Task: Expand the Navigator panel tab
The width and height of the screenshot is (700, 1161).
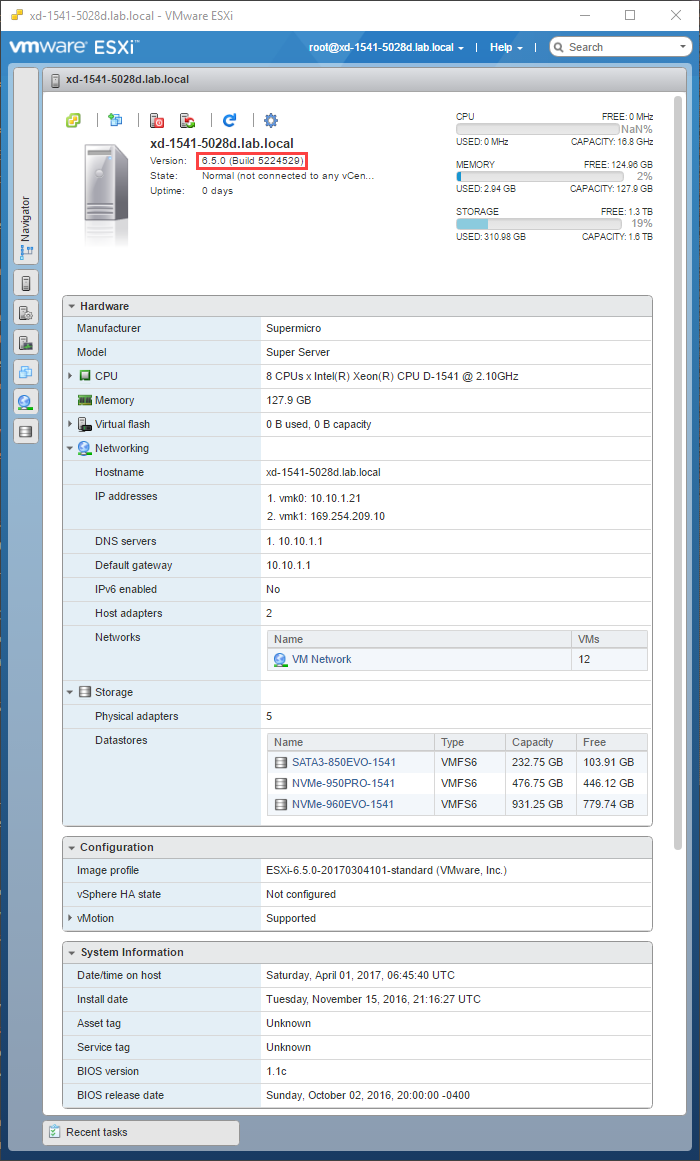Action: 26,167
